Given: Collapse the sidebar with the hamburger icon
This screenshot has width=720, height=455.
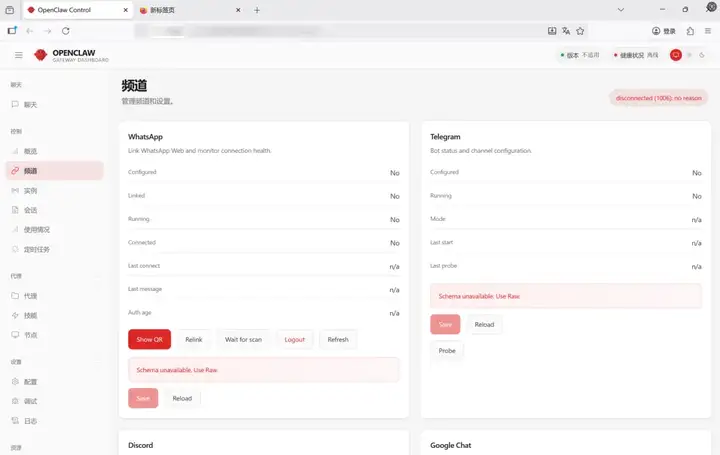Looking at the screenshot, I should 18,55.
